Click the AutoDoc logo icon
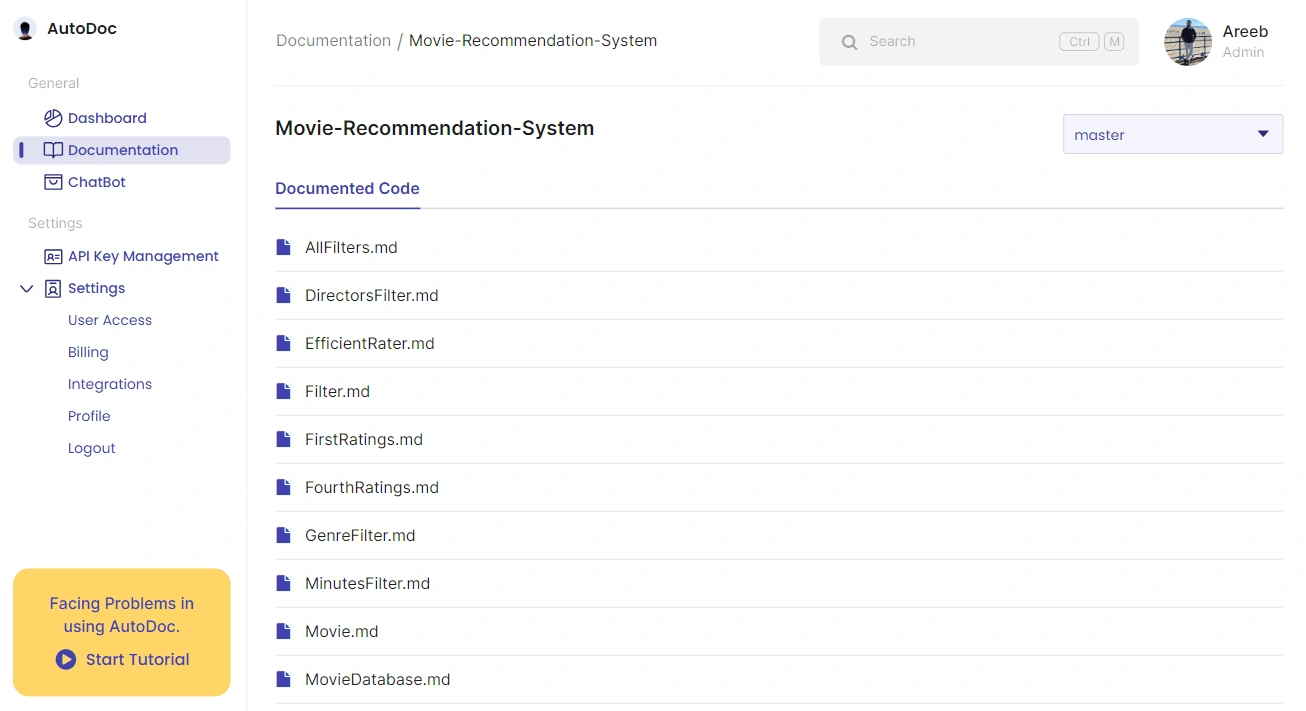Viewport: 1306px width, 711px height. tap(26, 29)
